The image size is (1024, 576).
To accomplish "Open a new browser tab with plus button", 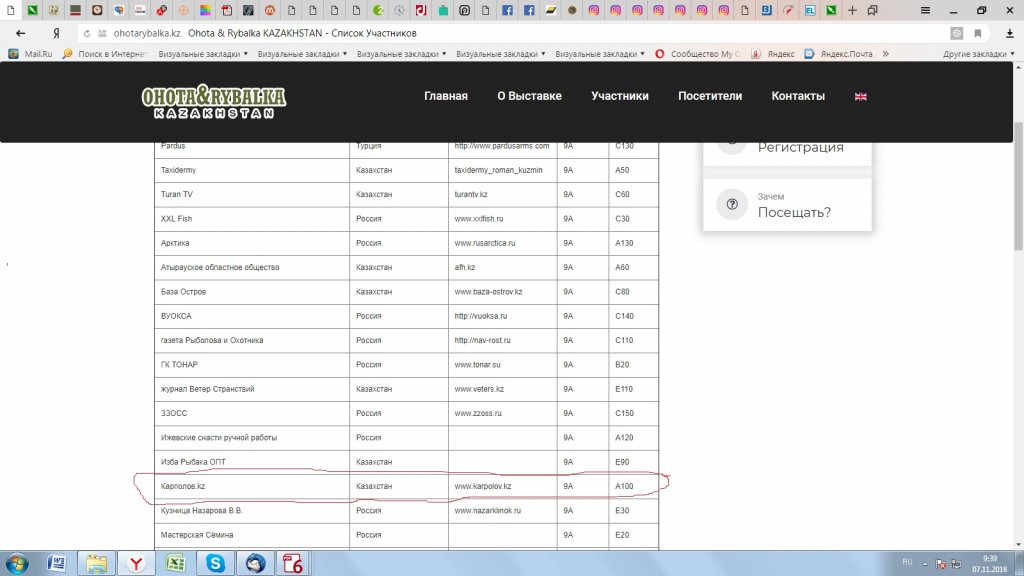I will coord(852,10).
